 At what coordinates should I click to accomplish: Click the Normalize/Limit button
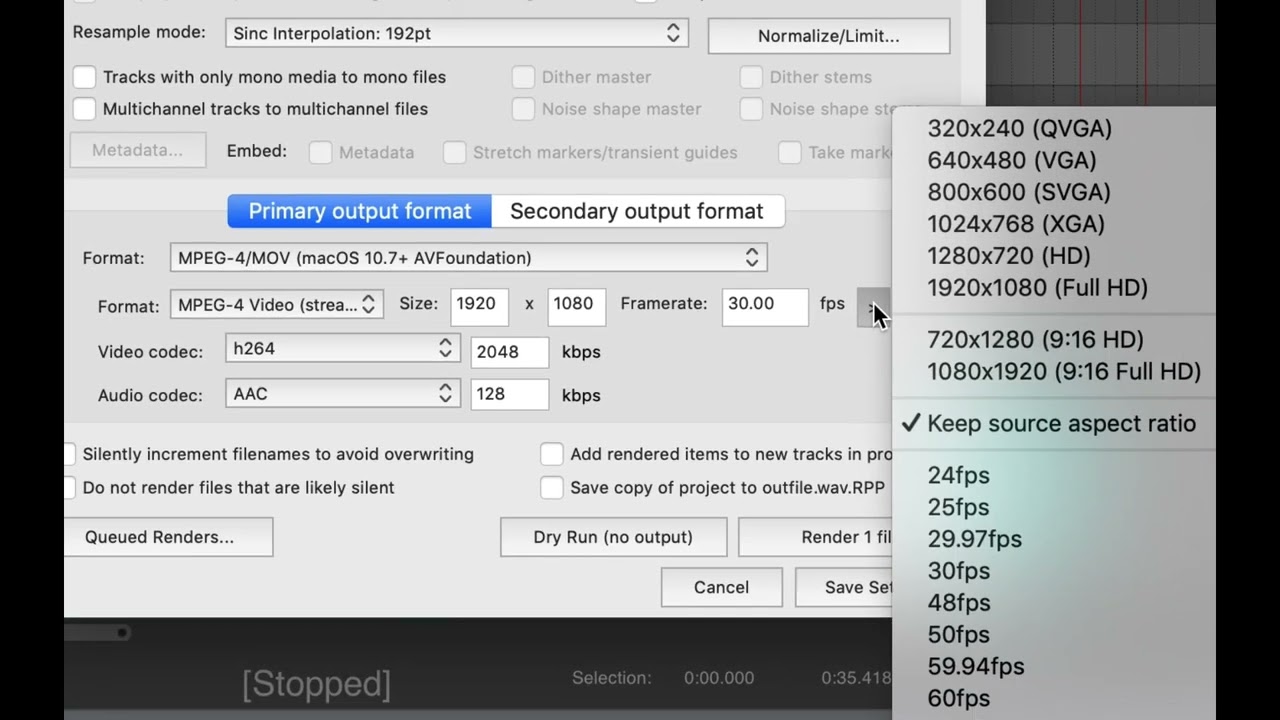coord(828,36)
